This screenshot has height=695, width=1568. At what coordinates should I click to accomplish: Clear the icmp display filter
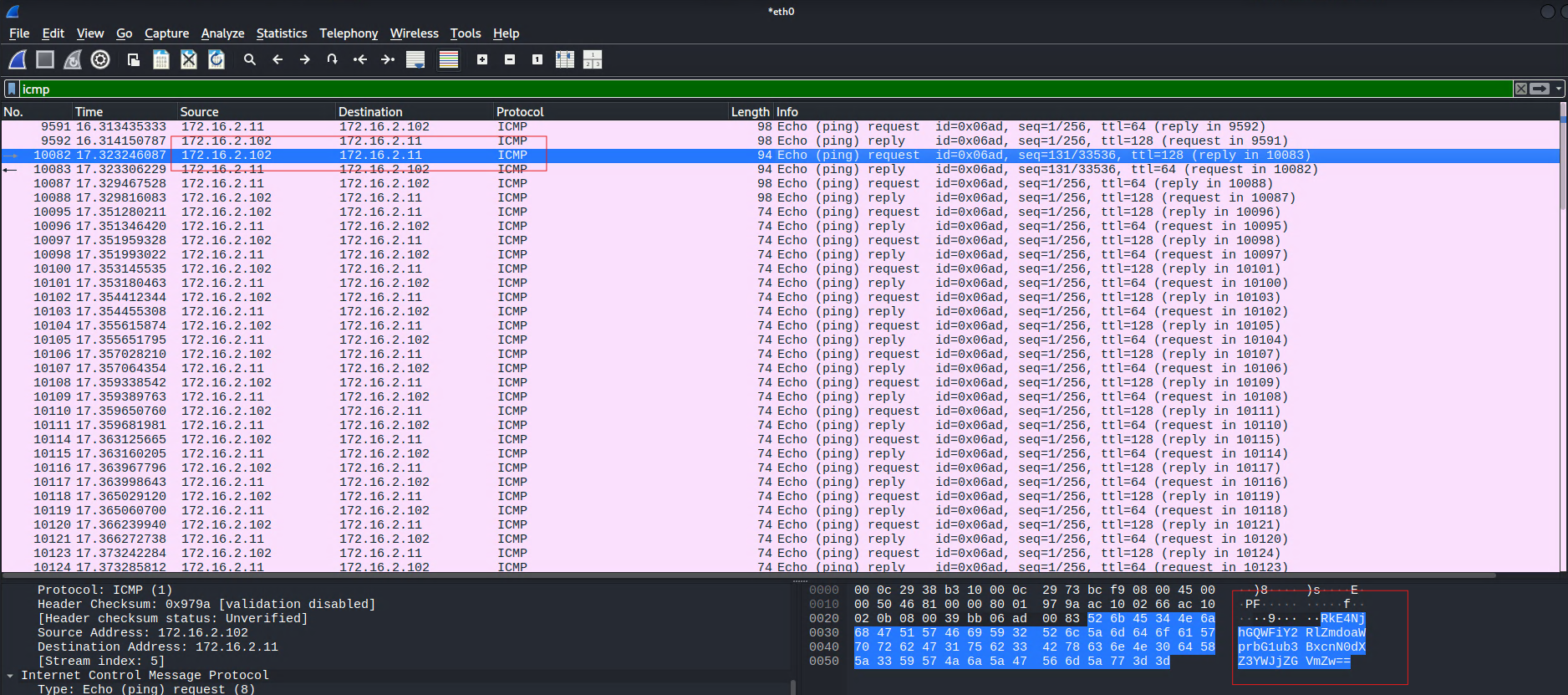coord(1521,89)
